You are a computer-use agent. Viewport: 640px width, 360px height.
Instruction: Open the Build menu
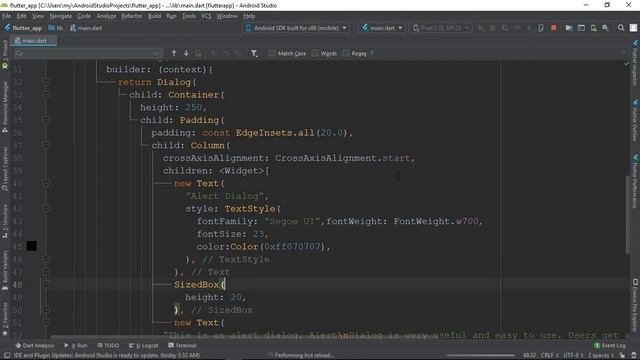(x=154, y=16)
